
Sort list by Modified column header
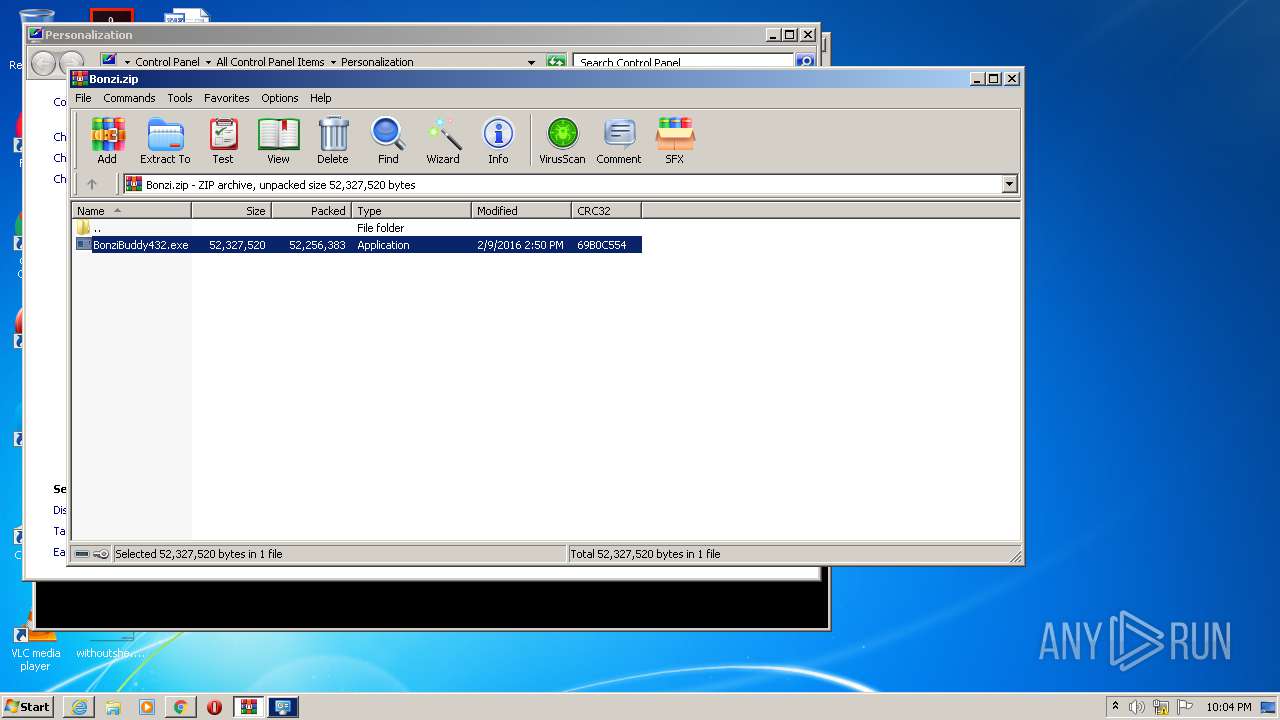tap(521, 211)
